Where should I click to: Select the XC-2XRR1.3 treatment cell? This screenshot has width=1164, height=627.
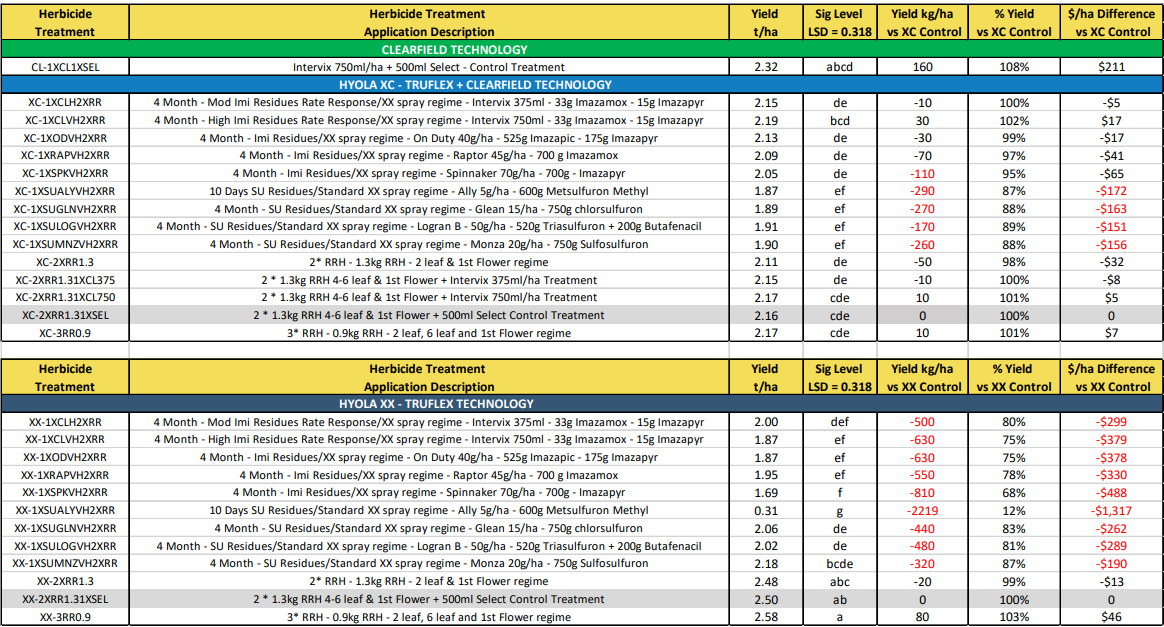click(65, 262)
